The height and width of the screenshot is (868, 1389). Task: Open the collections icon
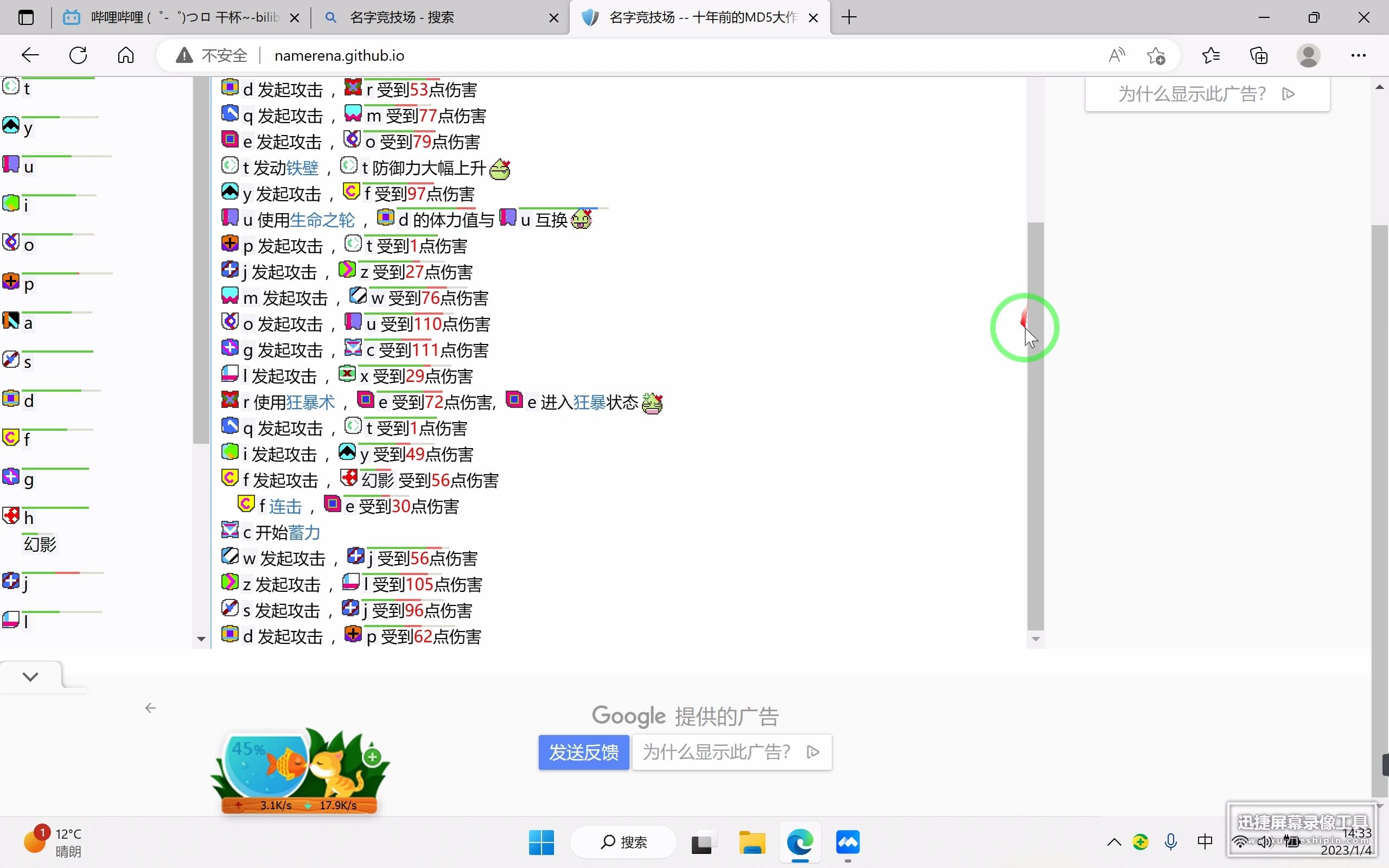click(1259, 55)
